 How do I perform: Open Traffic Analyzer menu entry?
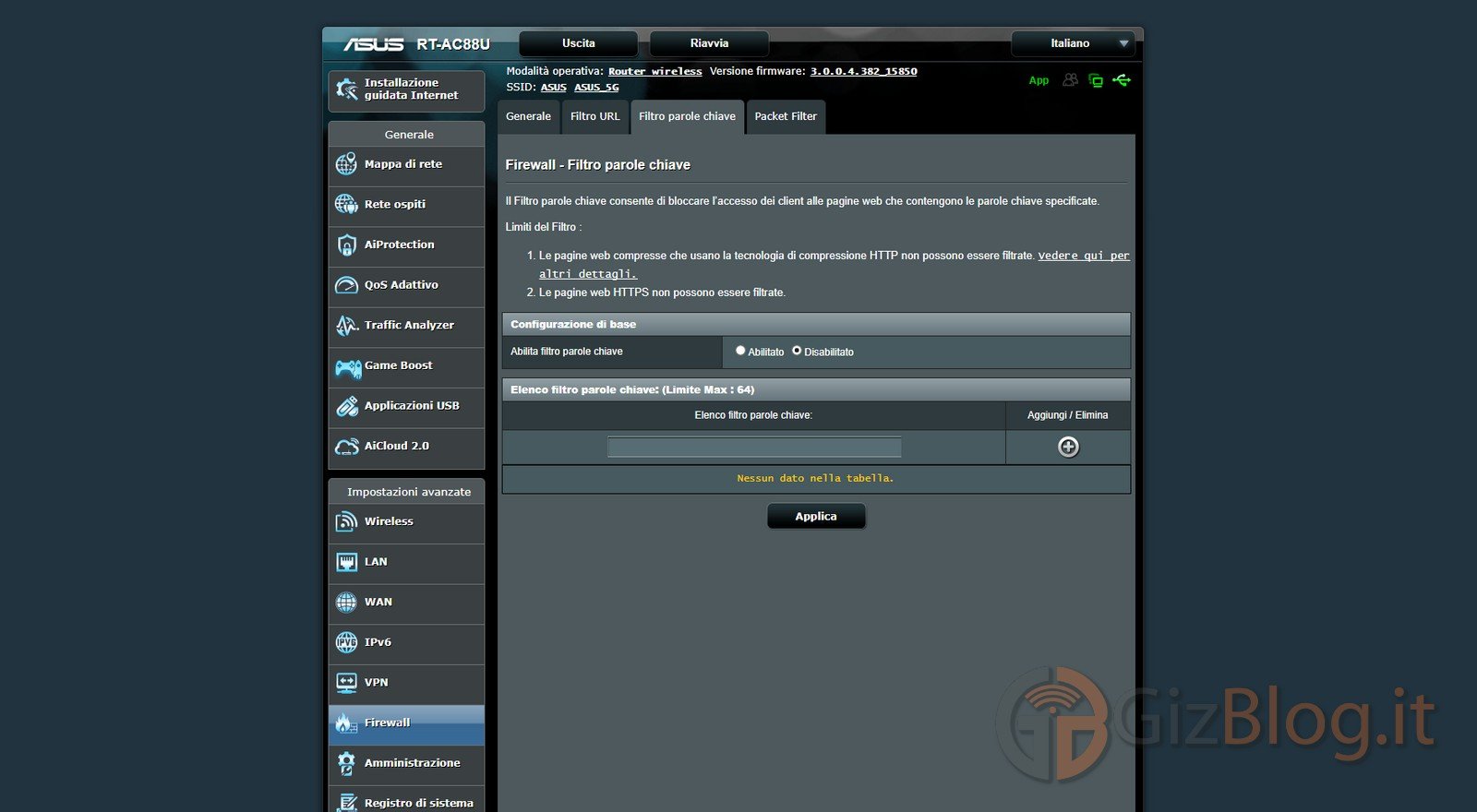[x=406, y=326]
